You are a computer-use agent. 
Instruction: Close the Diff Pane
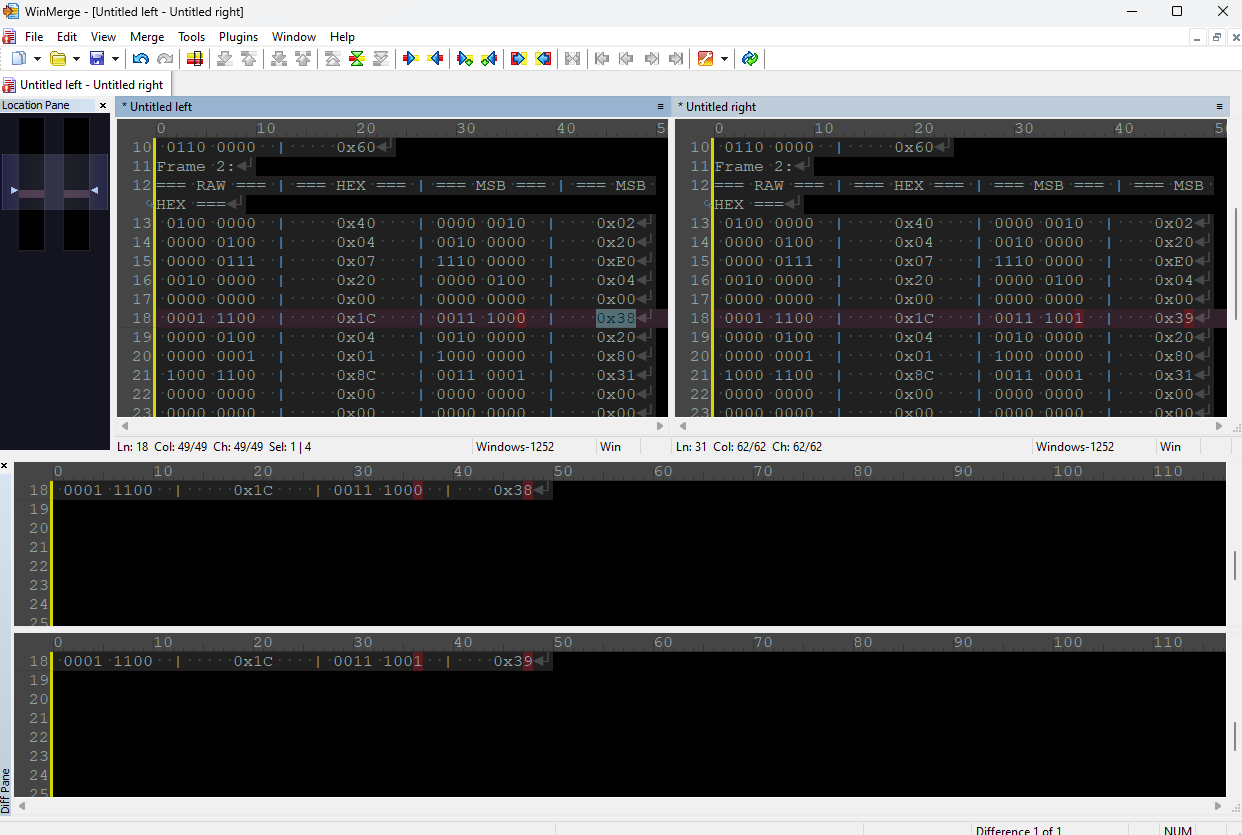pyautogui.click(x=5, y=466)
